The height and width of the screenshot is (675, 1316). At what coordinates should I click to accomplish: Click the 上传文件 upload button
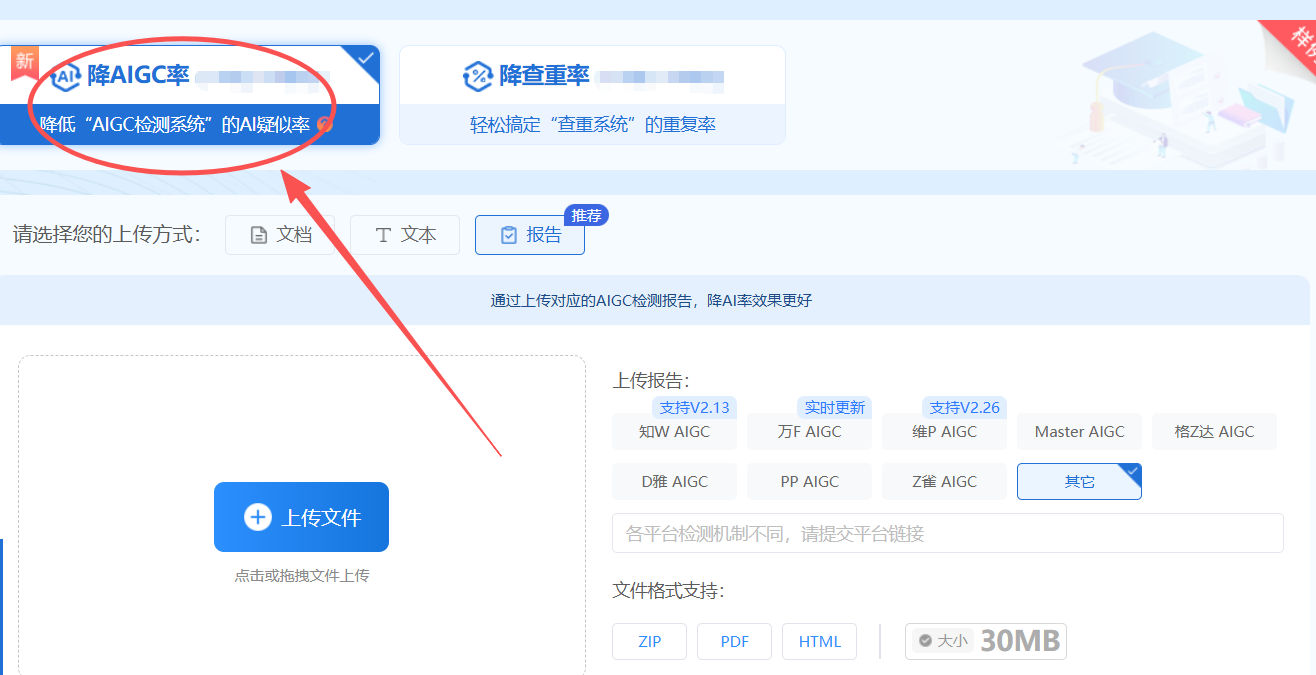pos(301,517)
